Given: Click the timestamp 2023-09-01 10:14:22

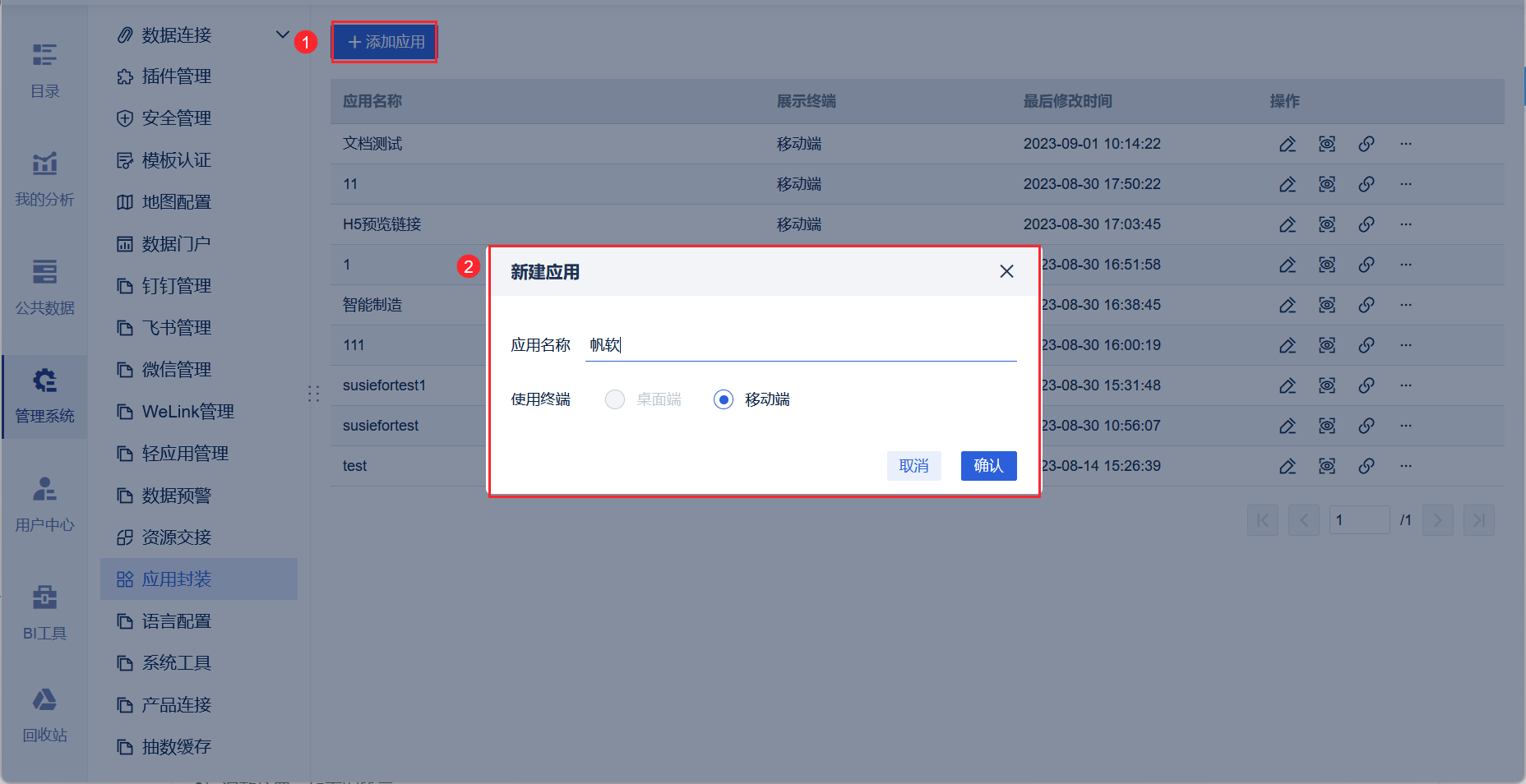Looking at the screenshot, I should pyautogui.click(x=1093, y=144).
